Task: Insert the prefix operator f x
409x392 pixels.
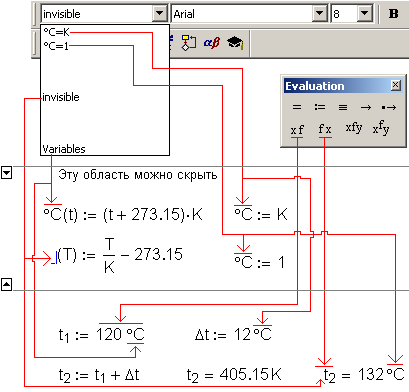Action: (325, 129)
